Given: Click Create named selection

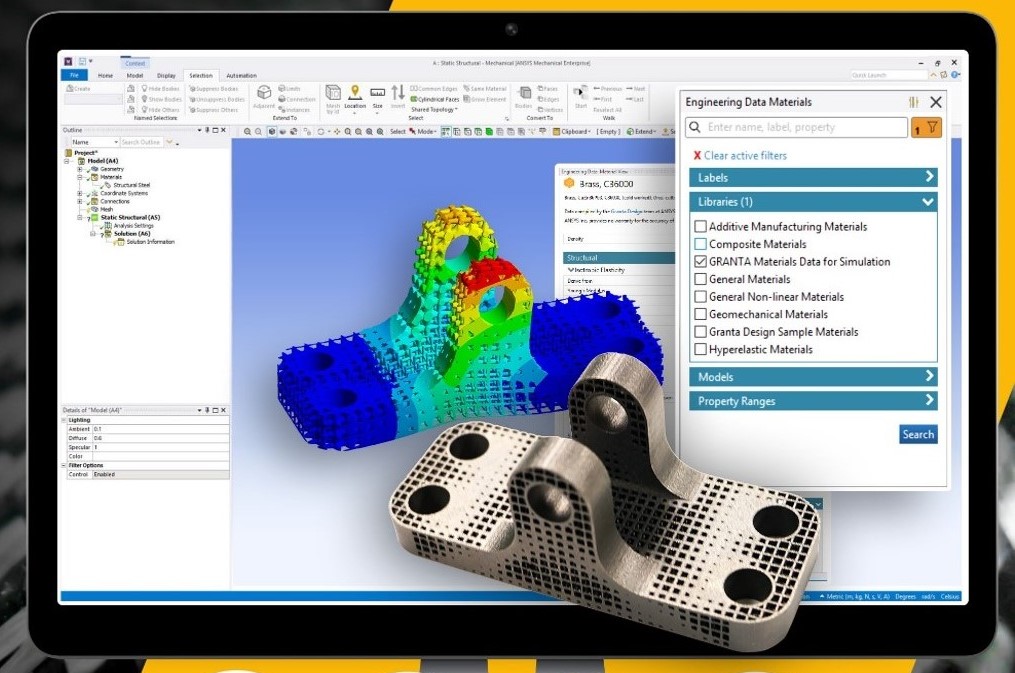Looking at the screenshot, I should (x=79, y=89).
